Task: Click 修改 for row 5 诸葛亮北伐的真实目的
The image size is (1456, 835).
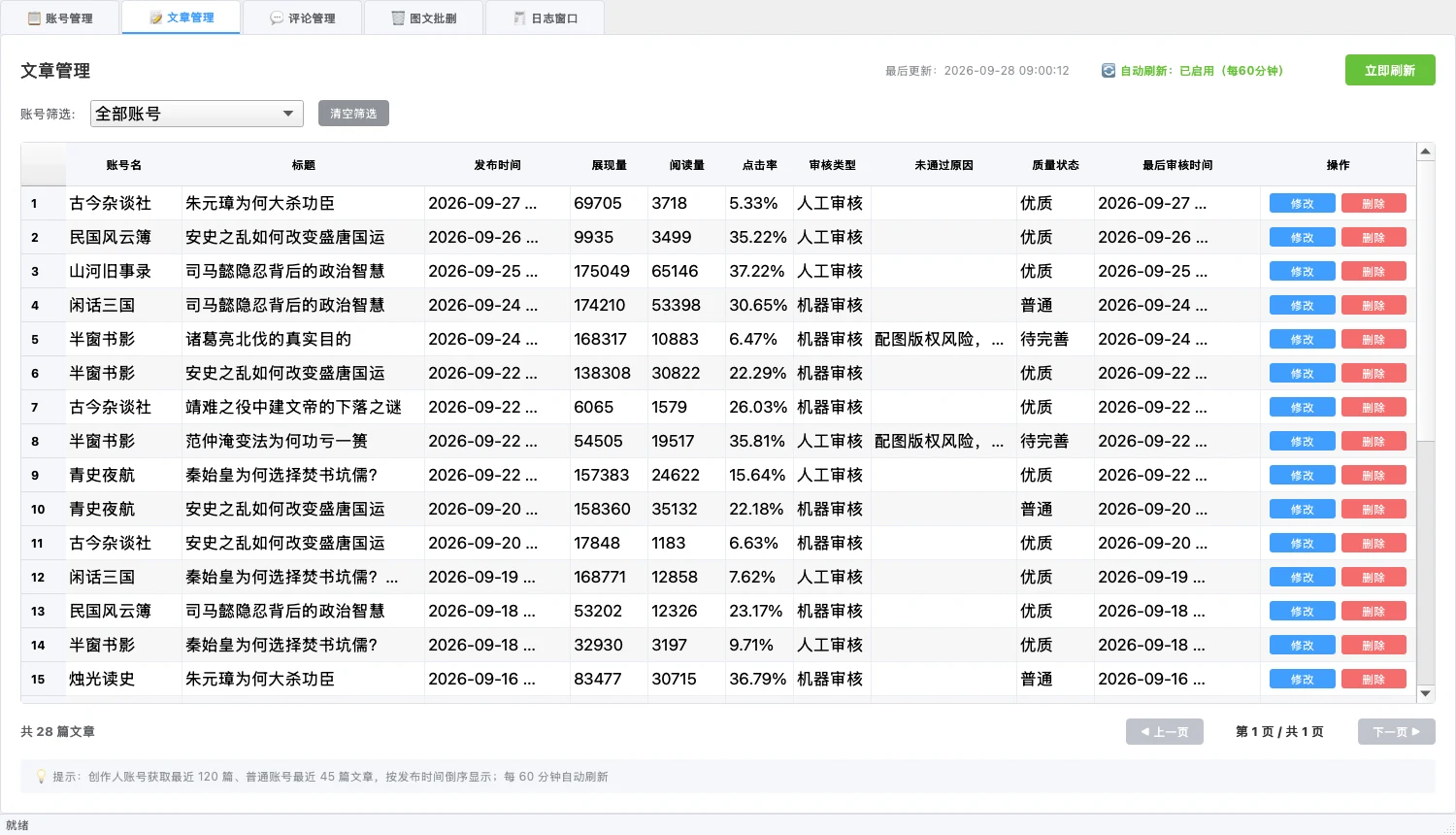Action: 1303,340
